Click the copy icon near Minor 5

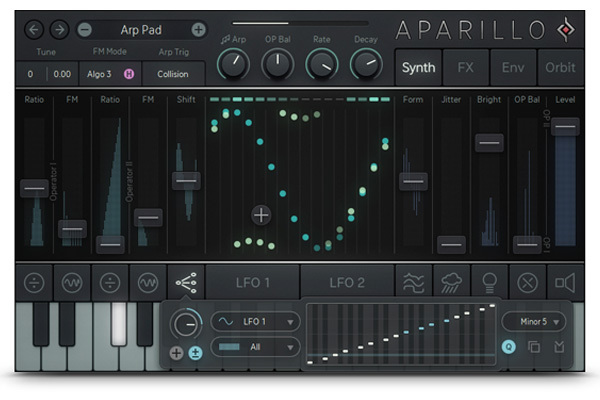[x=534, y=347]
